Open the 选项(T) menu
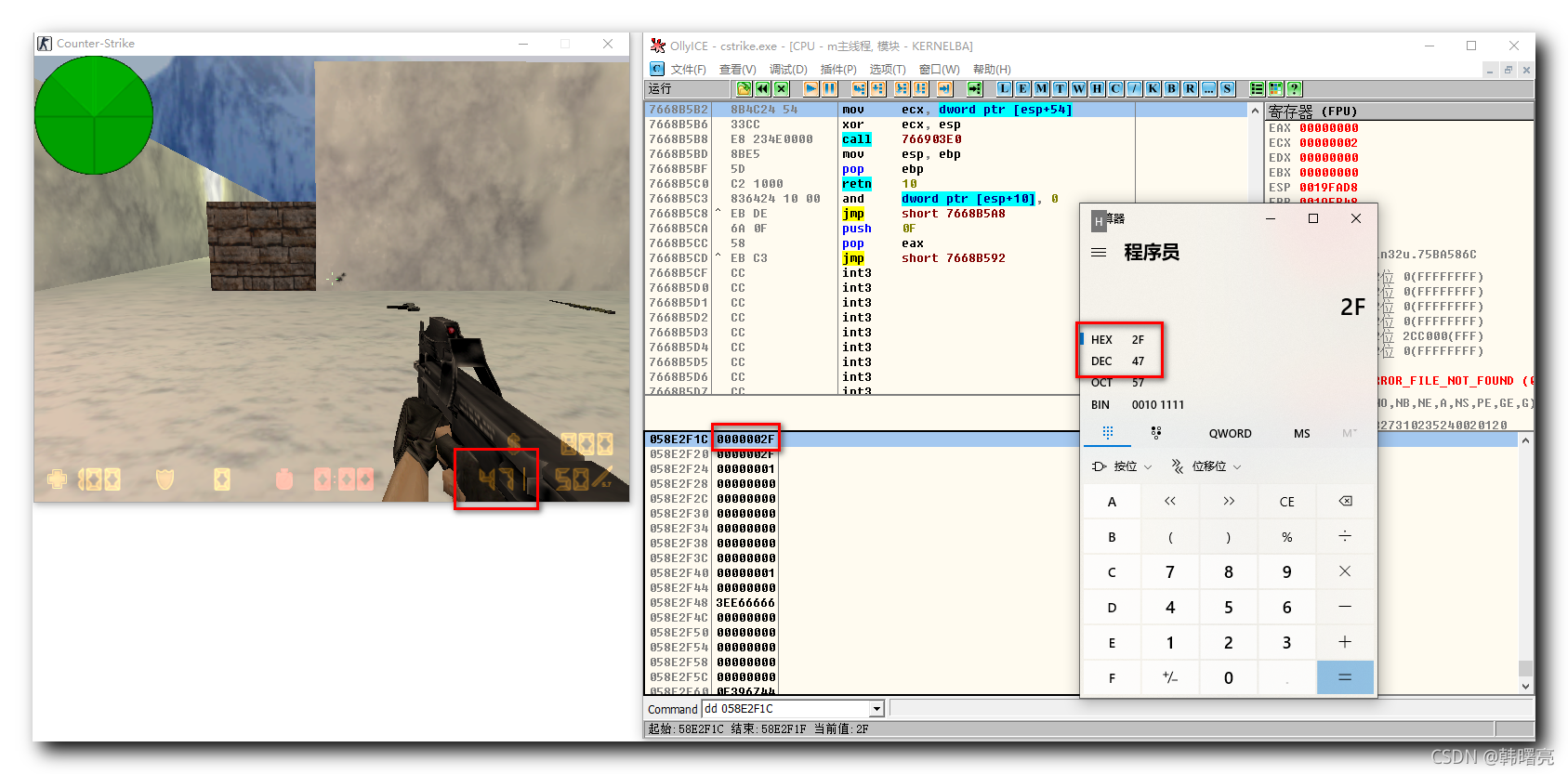 (888, 70)
